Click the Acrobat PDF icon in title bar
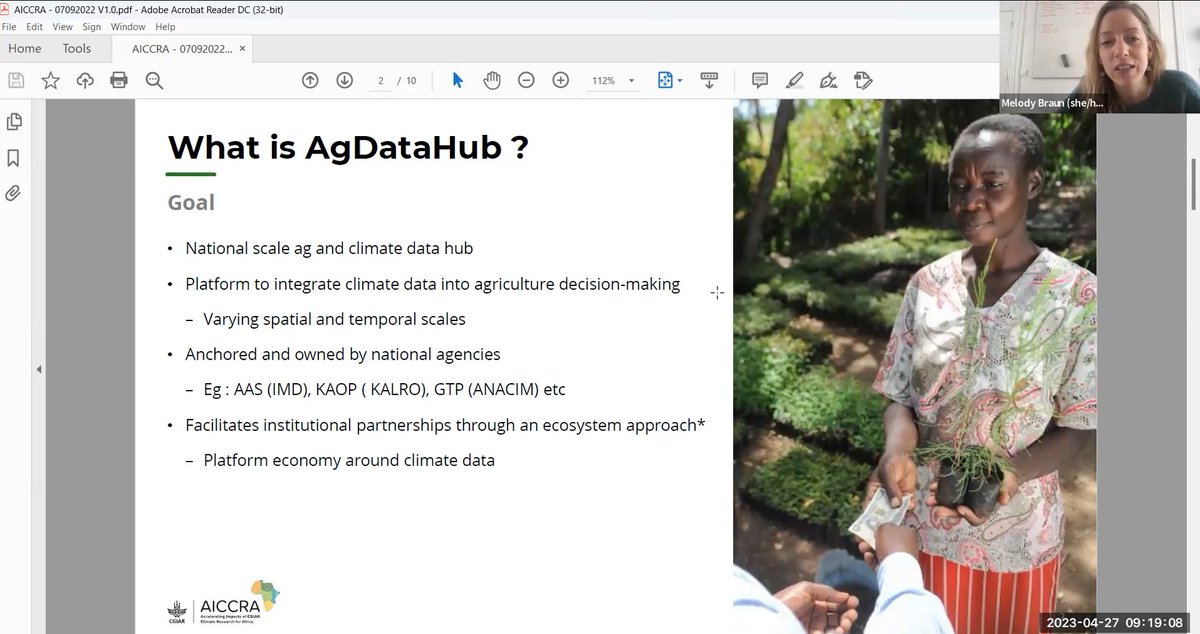 point(7,8)
